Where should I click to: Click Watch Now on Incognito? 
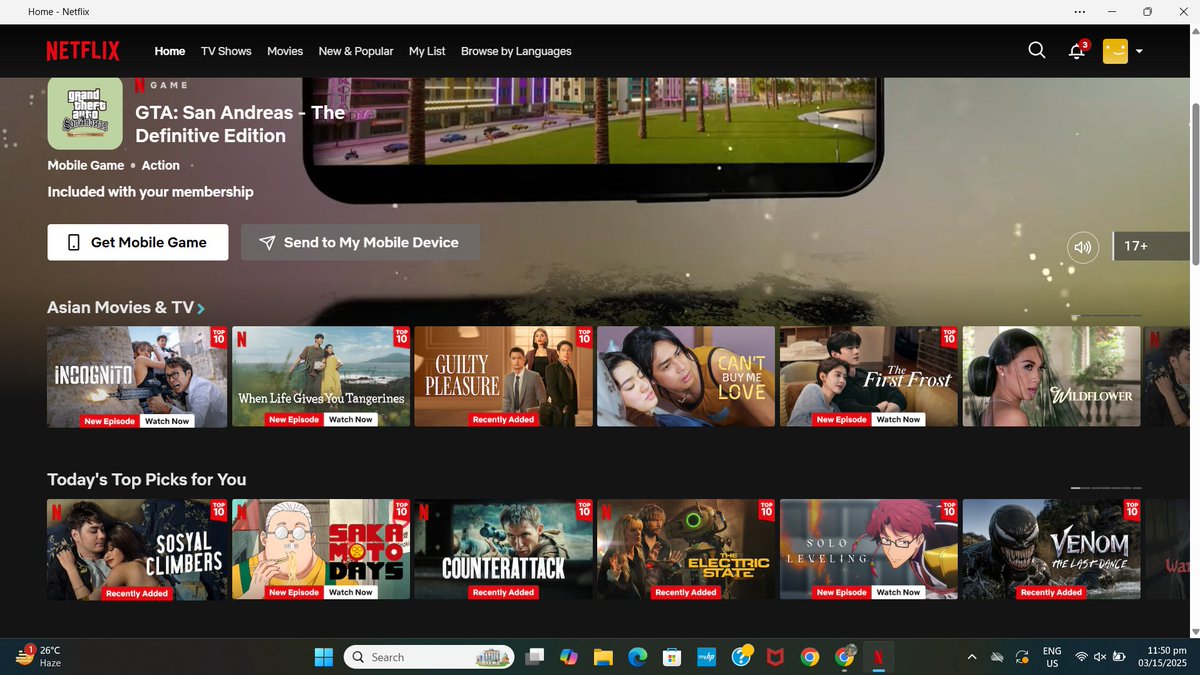coord(167,421)
